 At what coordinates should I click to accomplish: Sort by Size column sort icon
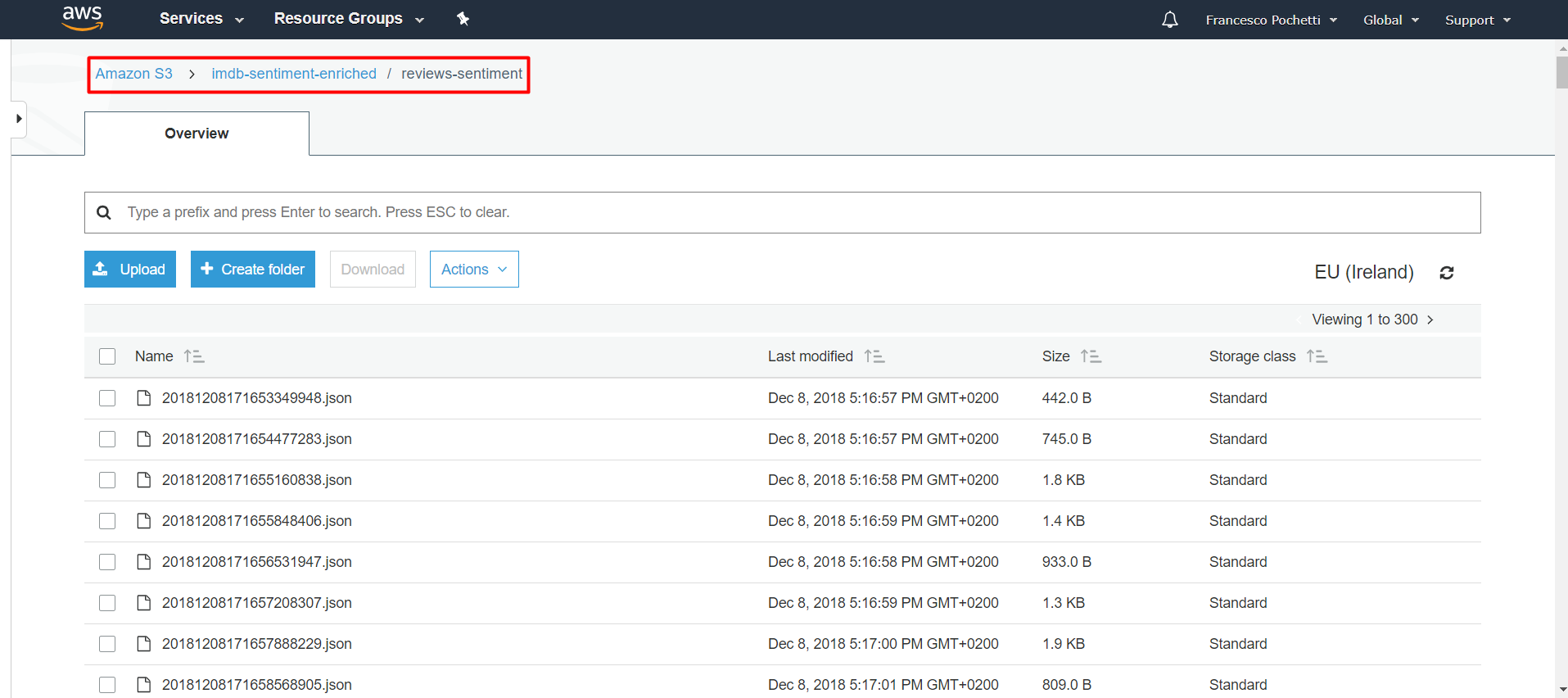pyautogui.click(x=1091, y=356)
